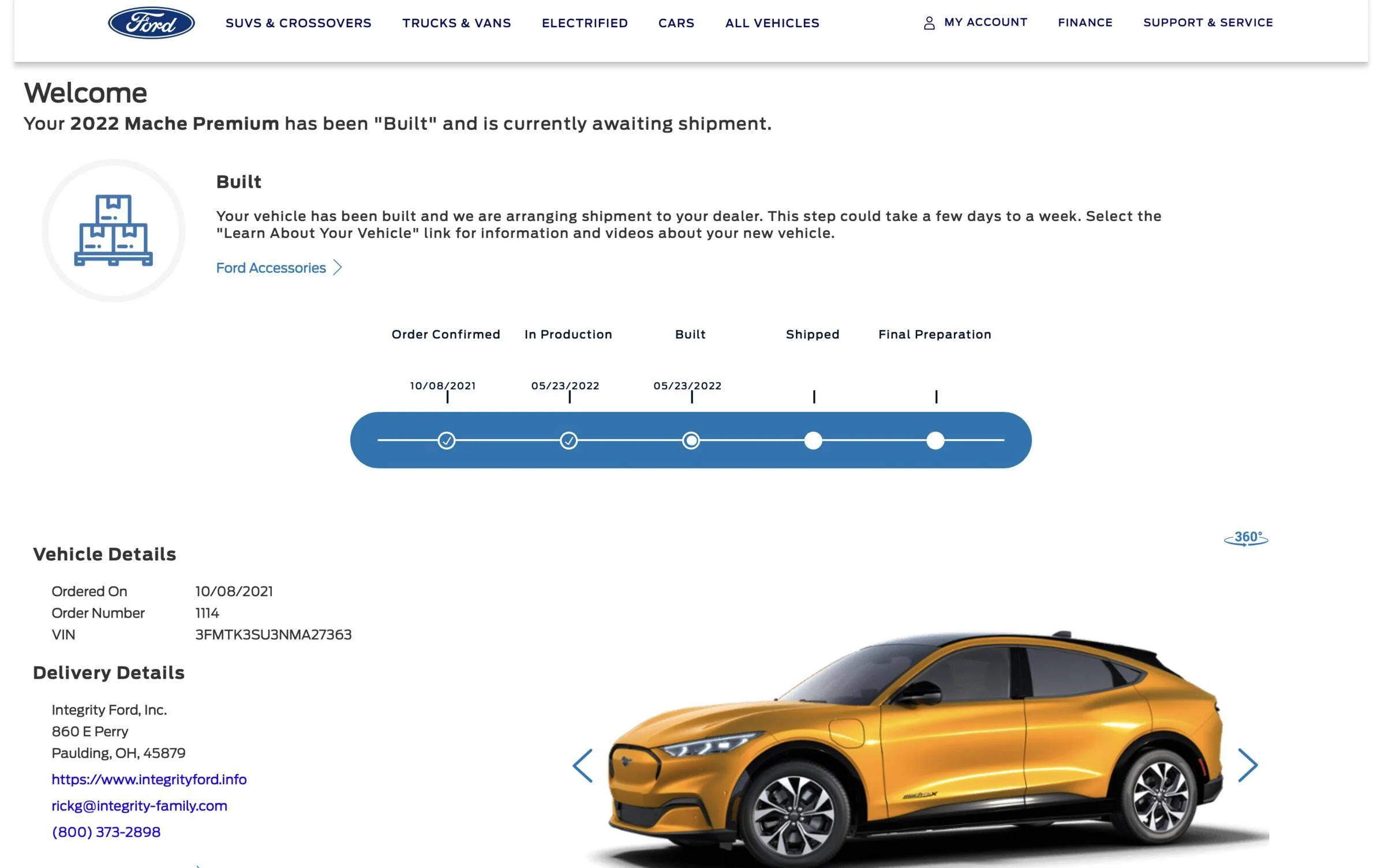1385x868 pixels.
Task: Show previous vehicle image with left arrow
Action: pyautogui.click(x=583, y=766)
